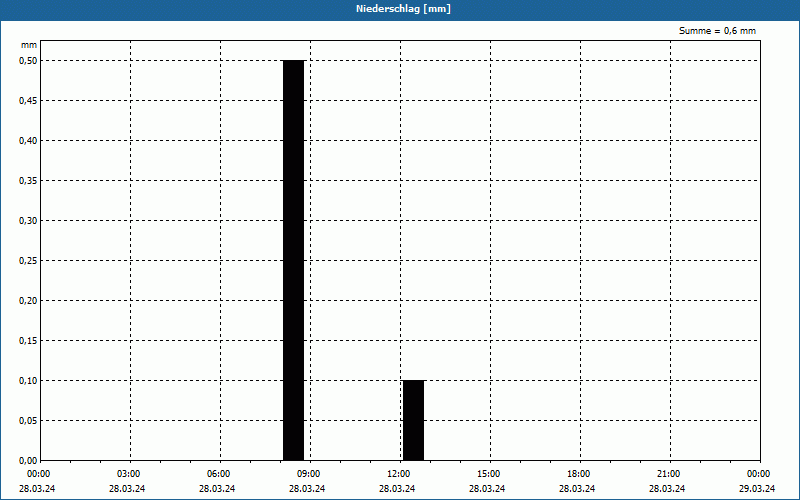Click the 0,00 y-axis value
The height and width of the screenshot is (500, 800).
[x=28, y=461]
